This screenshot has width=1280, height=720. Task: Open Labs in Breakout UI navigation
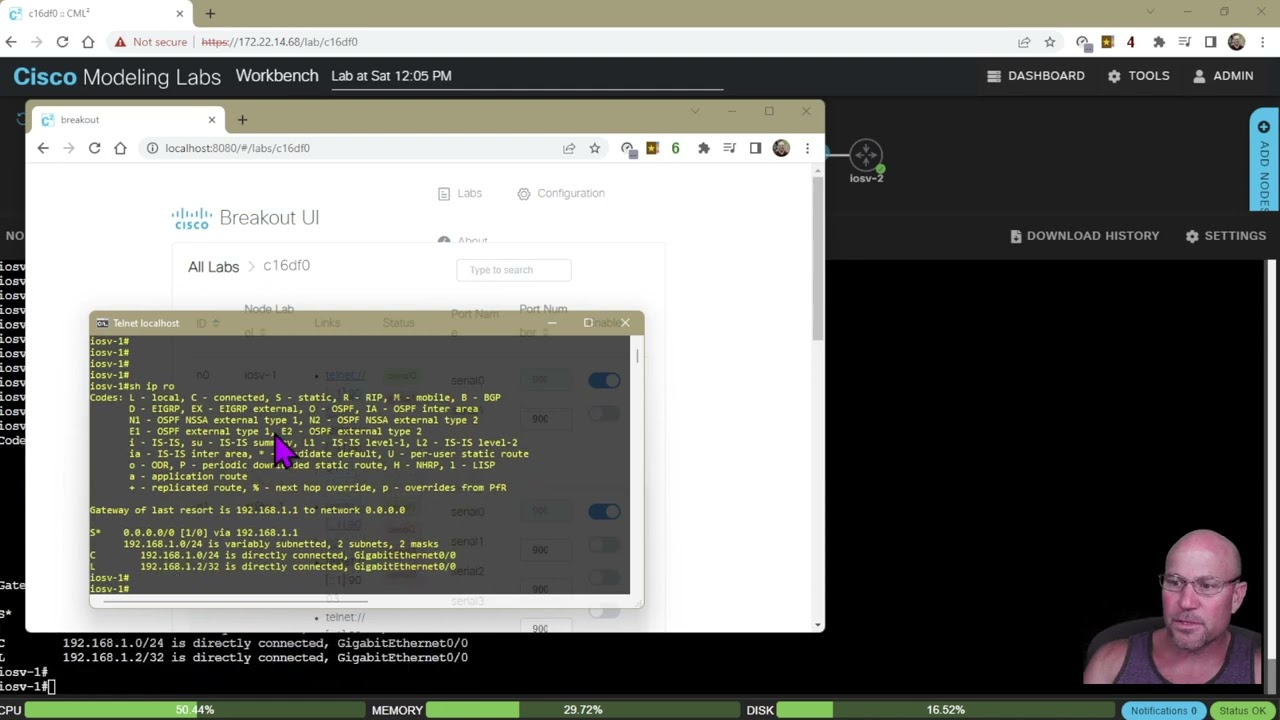pyautogui.click(x=460, y=193)
